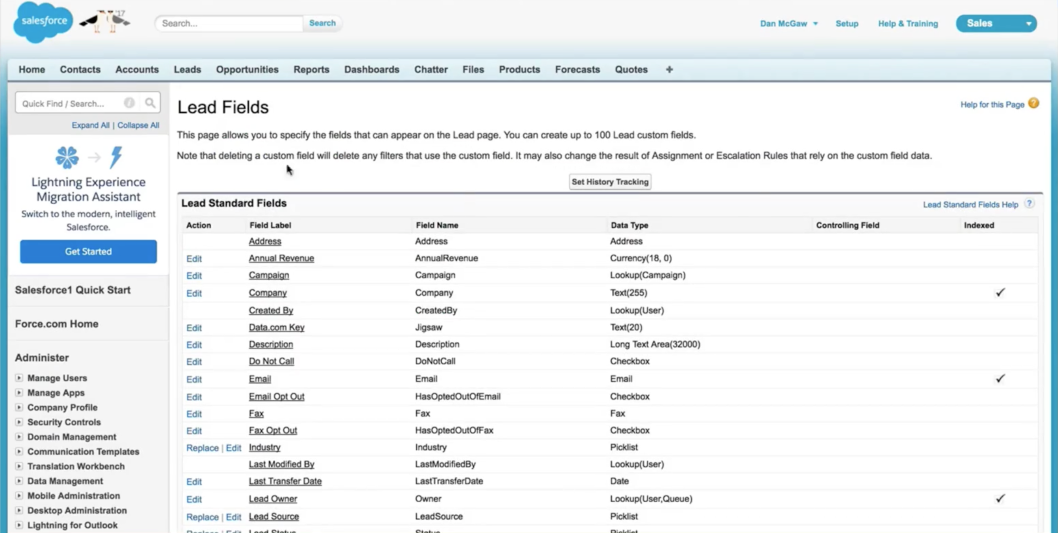This screenshot has height=533, width=1058.
Task: Expand the Company Profile section
Action: (19, 408)
